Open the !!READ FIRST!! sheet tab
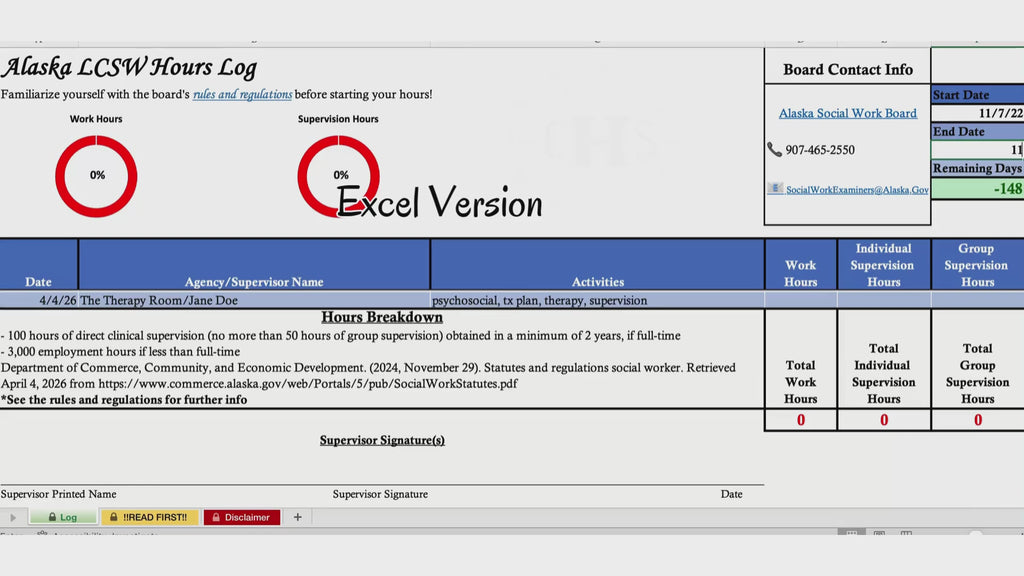The height and width of the screenshot is (576, 1024). [x=149, y=517]
